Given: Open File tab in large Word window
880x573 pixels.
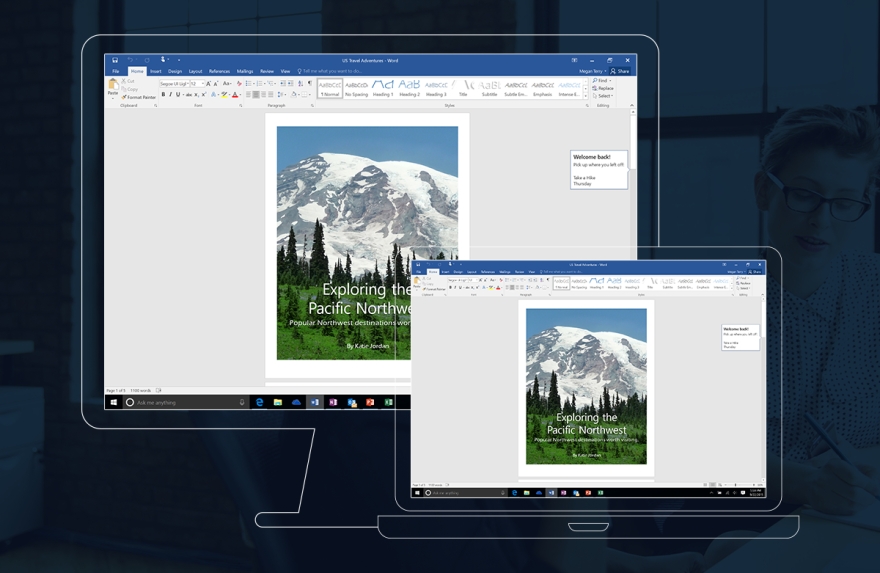Looking at the screenshot, I should (116, 71).
